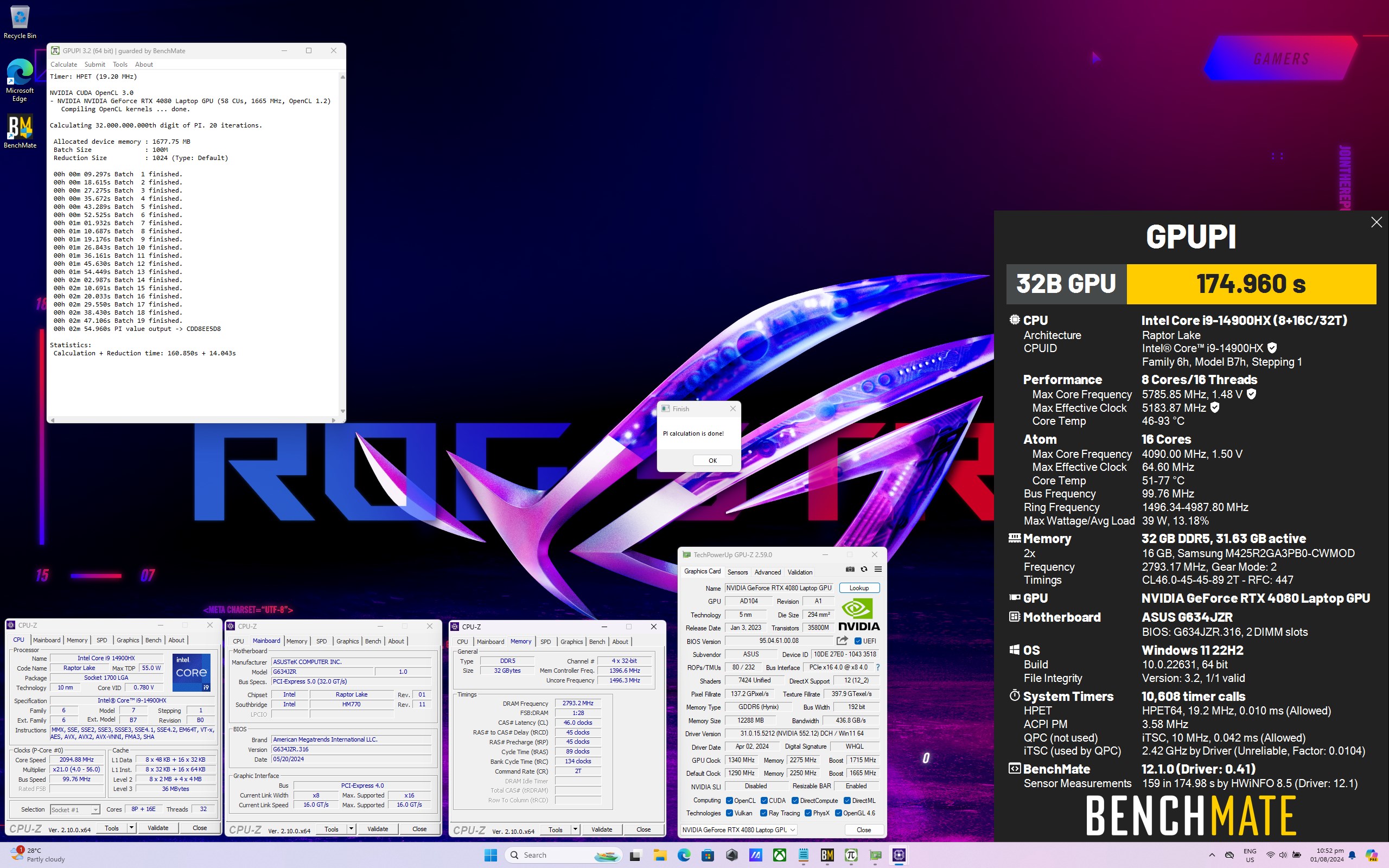Switch to CPU-Z on the taskbar

click(x=899, y=855)
